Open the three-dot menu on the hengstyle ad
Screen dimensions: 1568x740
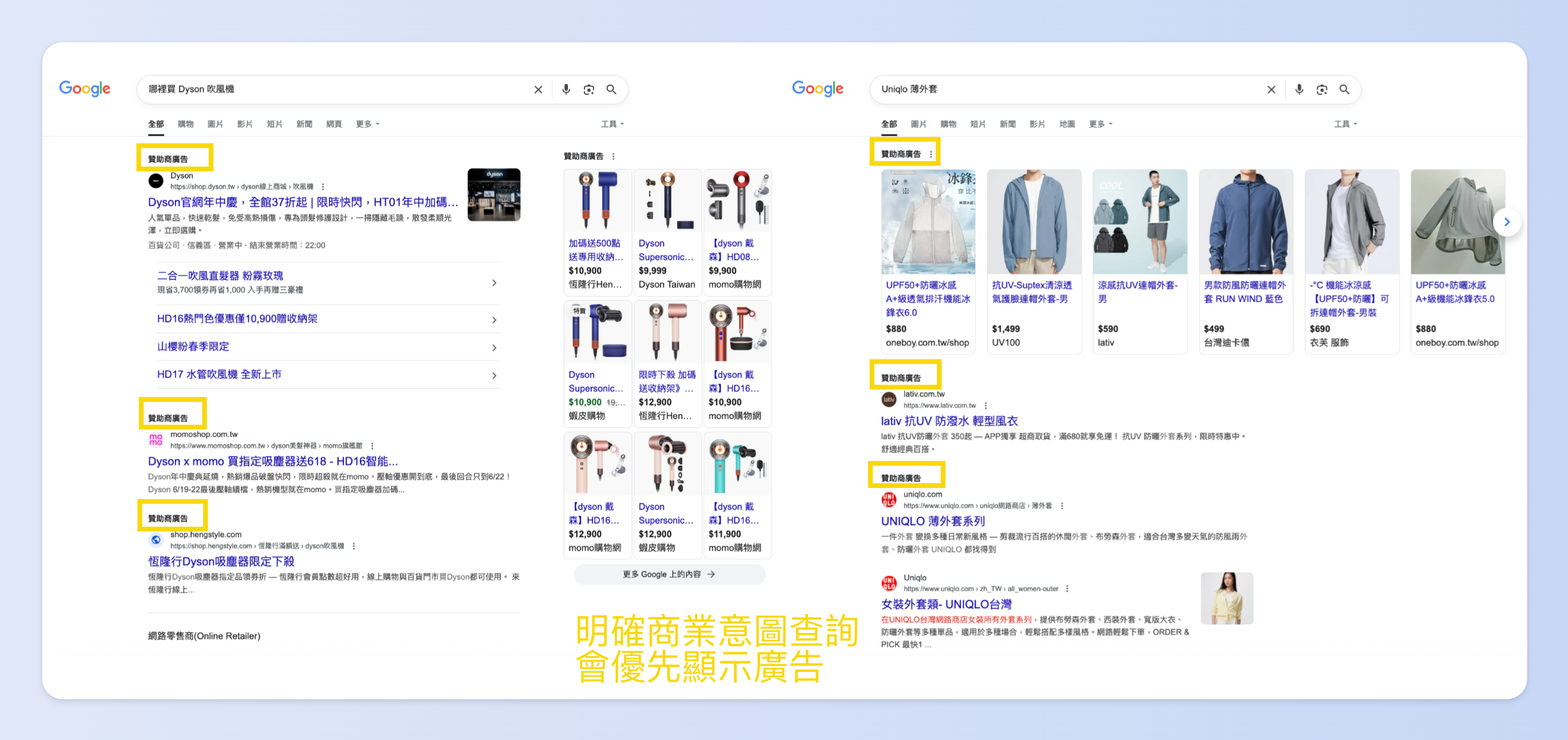coord(353,546)
